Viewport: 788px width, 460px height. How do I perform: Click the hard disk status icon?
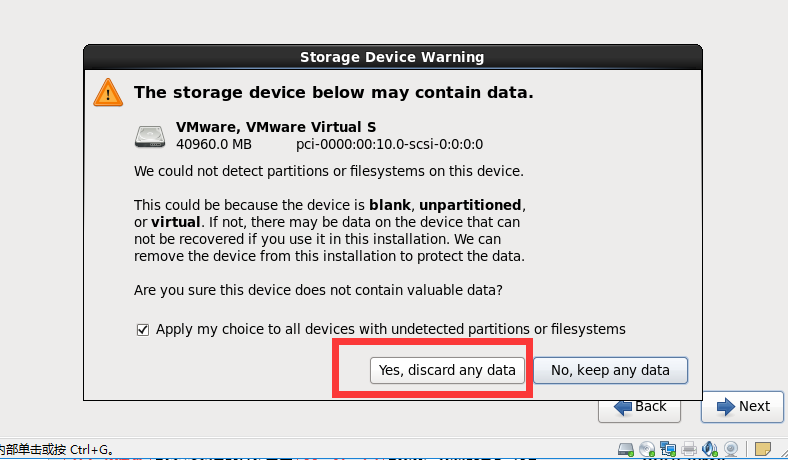pyautogui.click(x=626, y=448)
